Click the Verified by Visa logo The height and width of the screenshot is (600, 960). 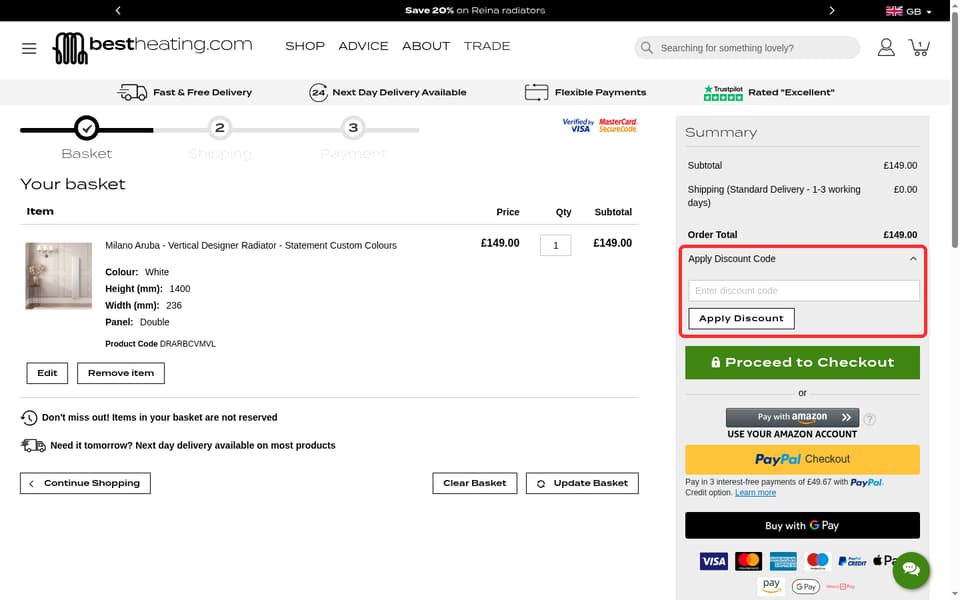[x=578, y=126]
